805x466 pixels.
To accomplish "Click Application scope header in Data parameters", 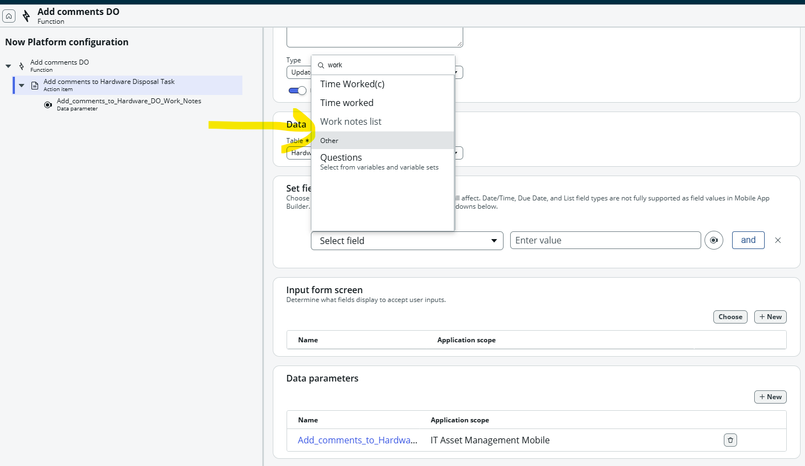I will point(459,420).
